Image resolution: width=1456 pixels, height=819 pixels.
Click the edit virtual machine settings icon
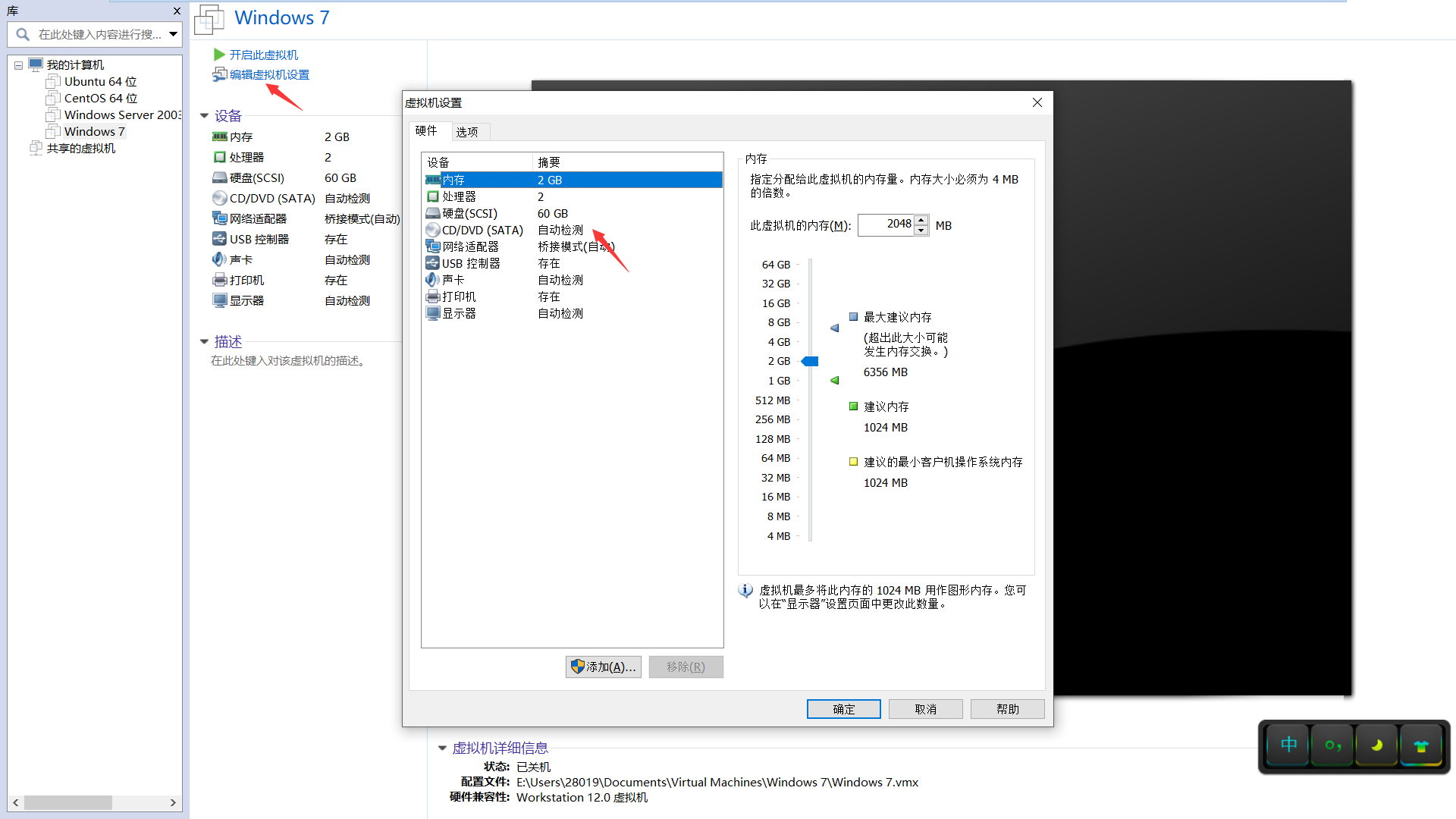[219, 74]
